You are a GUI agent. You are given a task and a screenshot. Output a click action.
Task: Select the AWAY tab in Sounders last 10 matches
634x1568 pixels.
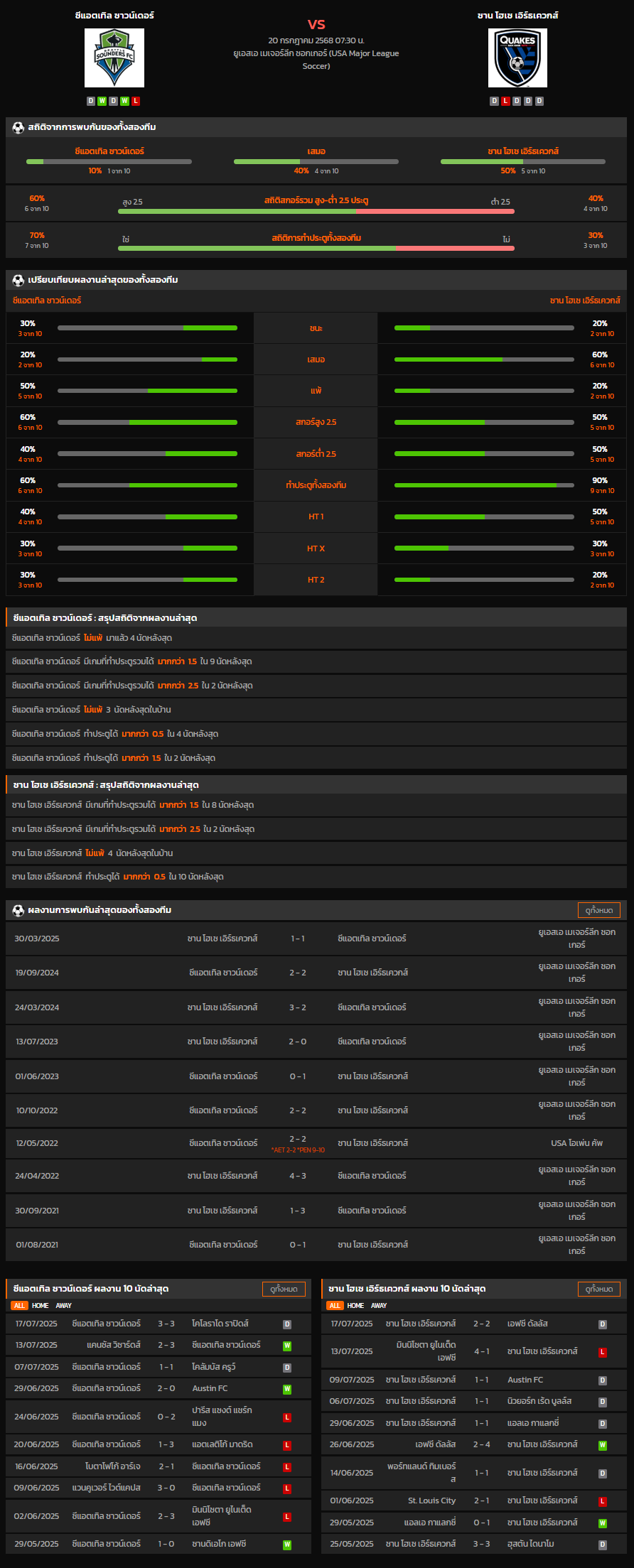coord(64,1306)
